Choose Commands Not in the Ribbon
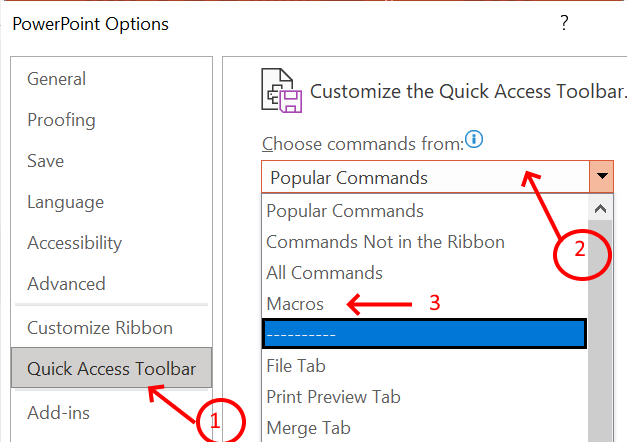This screenshot has width=627, height=442. click(x=385, y=242)
